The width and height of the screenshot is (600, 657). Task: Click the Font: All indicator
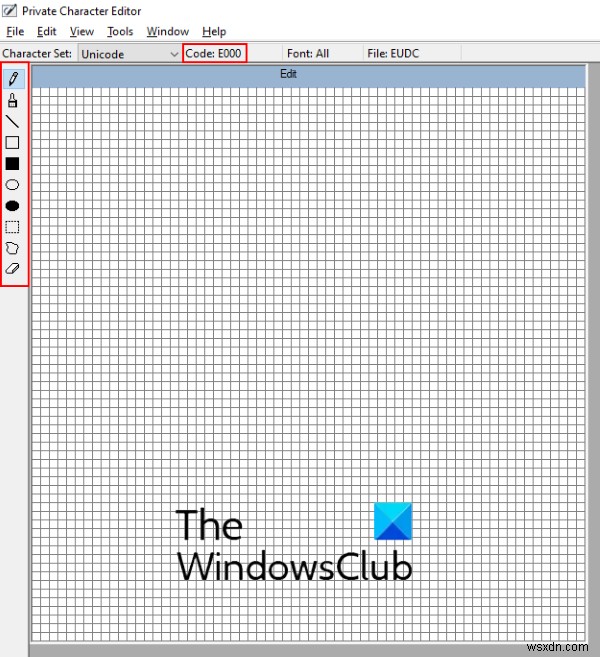coord(308,53)
